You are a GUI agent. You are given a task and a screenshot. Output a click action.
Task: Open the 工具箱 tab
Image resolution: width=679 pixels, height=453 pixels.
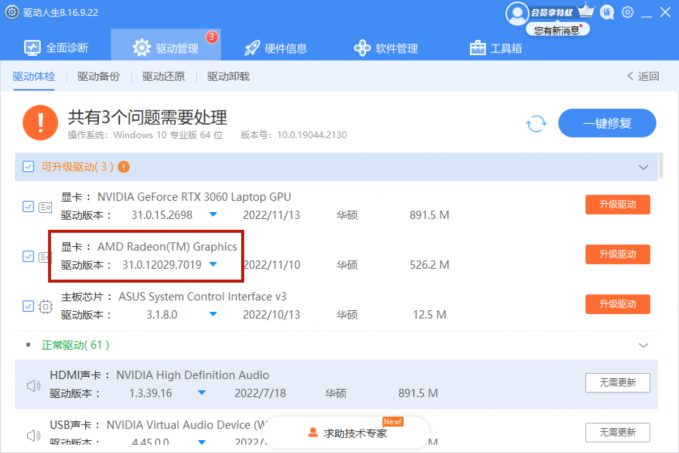[496, 48]
